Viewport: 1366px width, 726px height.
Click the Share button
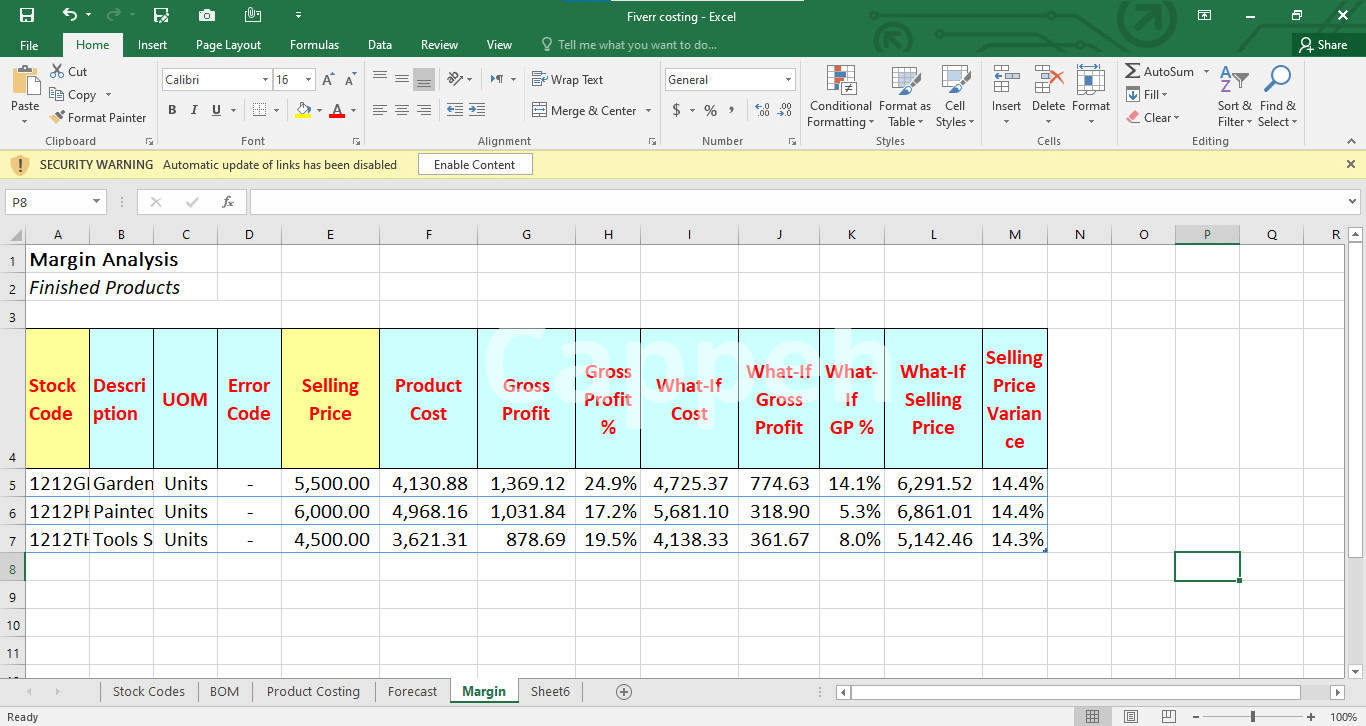pyautogui.click(x=1322, y=45)
